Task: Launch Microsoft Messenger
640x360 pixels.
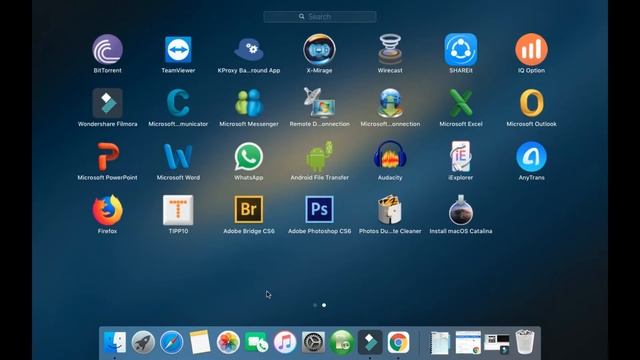Action: [x=249, y=103]
